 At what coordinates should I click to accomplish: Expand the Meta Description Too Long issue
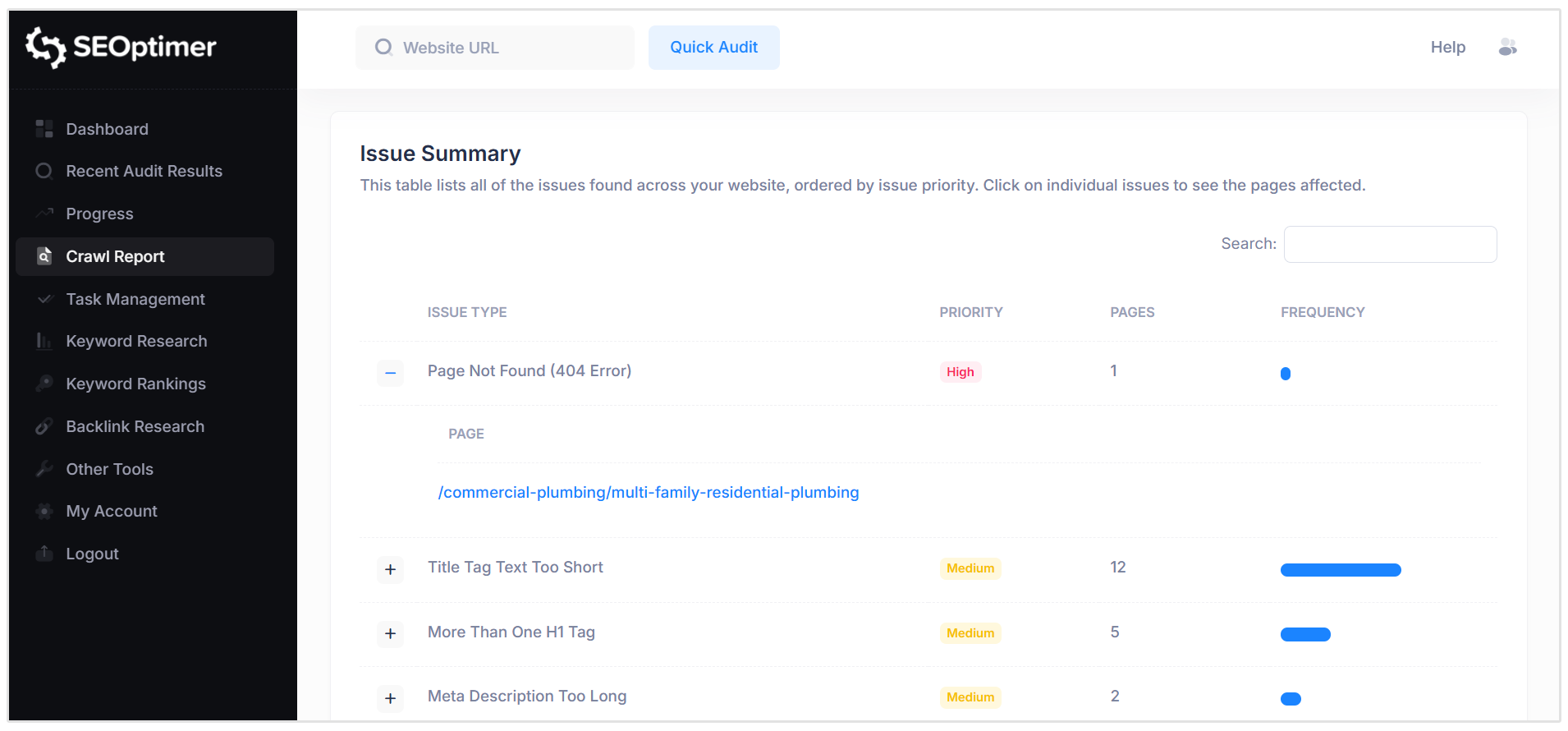(390, 698)
